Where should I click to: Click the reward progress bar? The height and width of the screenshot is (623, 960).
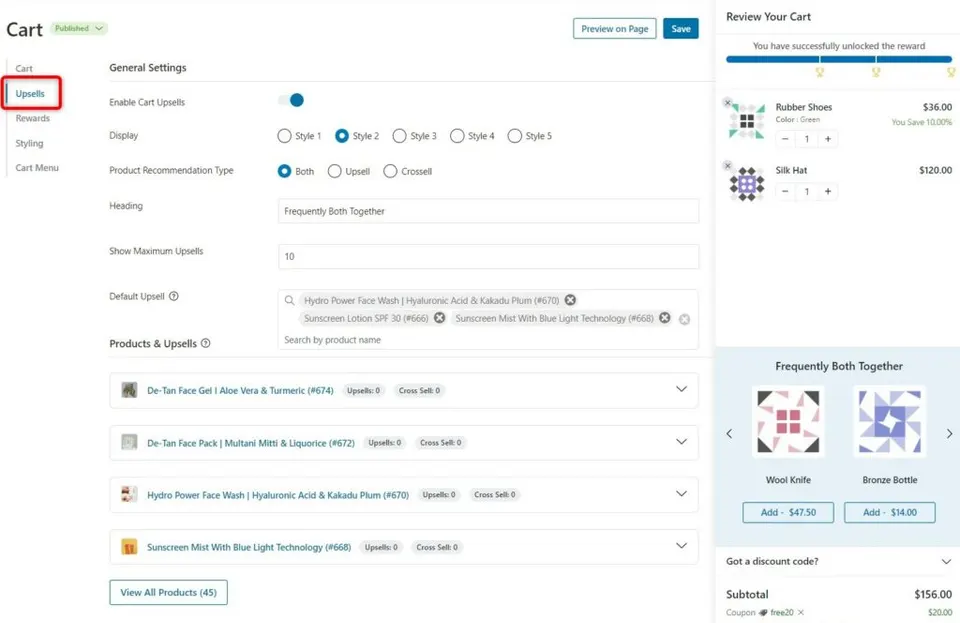point(839,59)
